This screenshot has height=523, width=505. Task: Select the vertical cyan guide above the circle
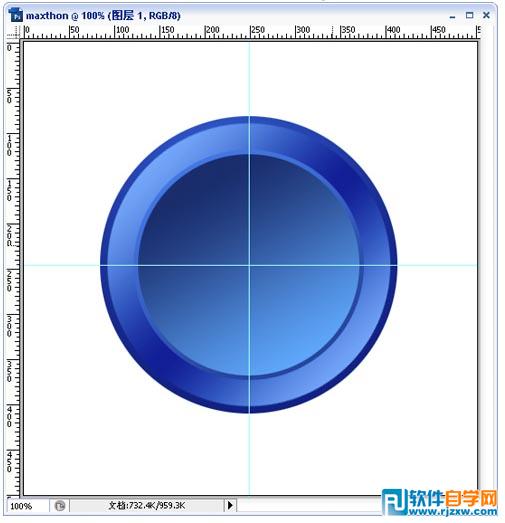click(249, 79)
